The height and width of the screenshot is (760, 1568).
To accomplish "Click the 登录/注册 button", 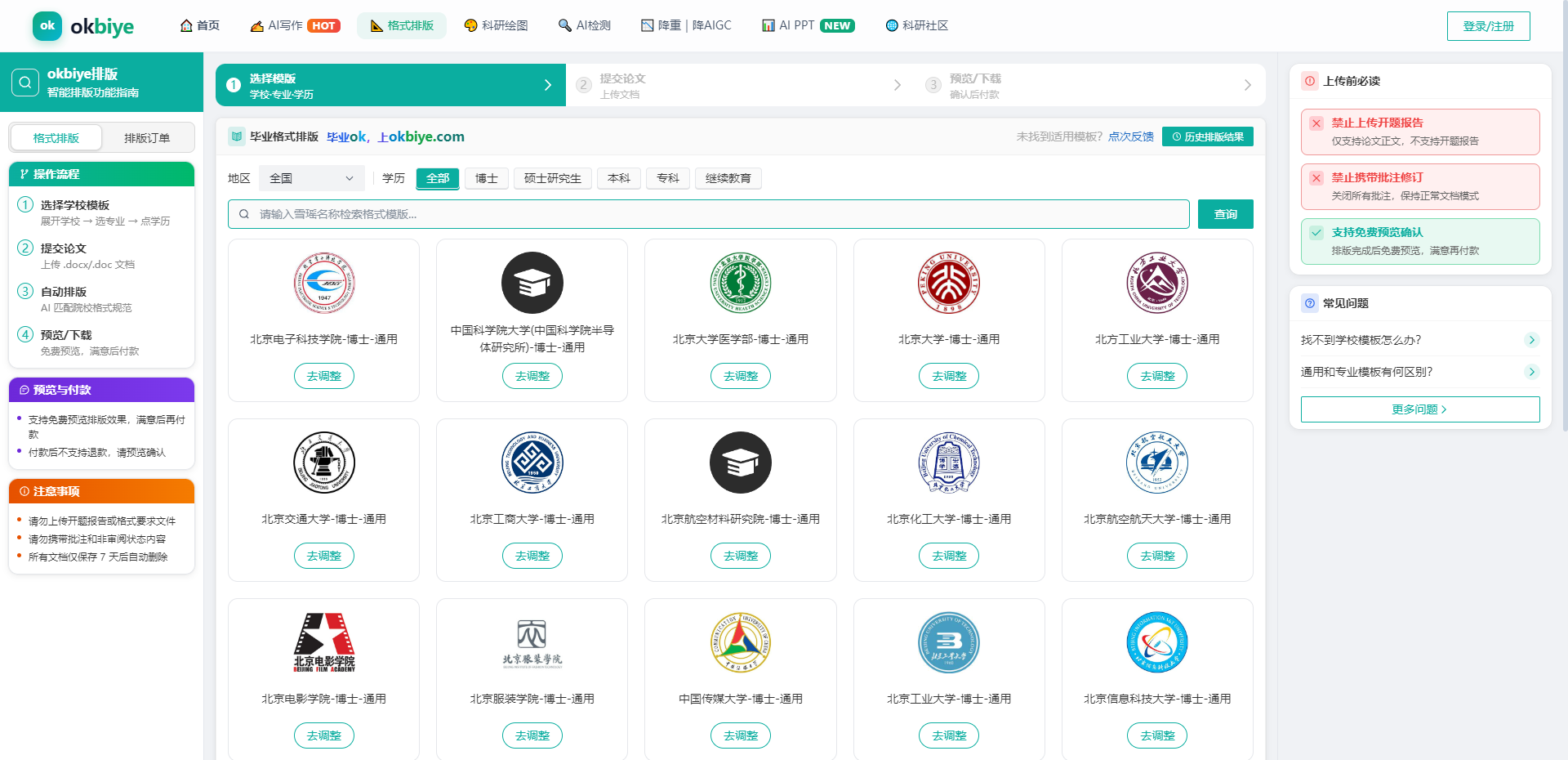I will [1489, 26].
